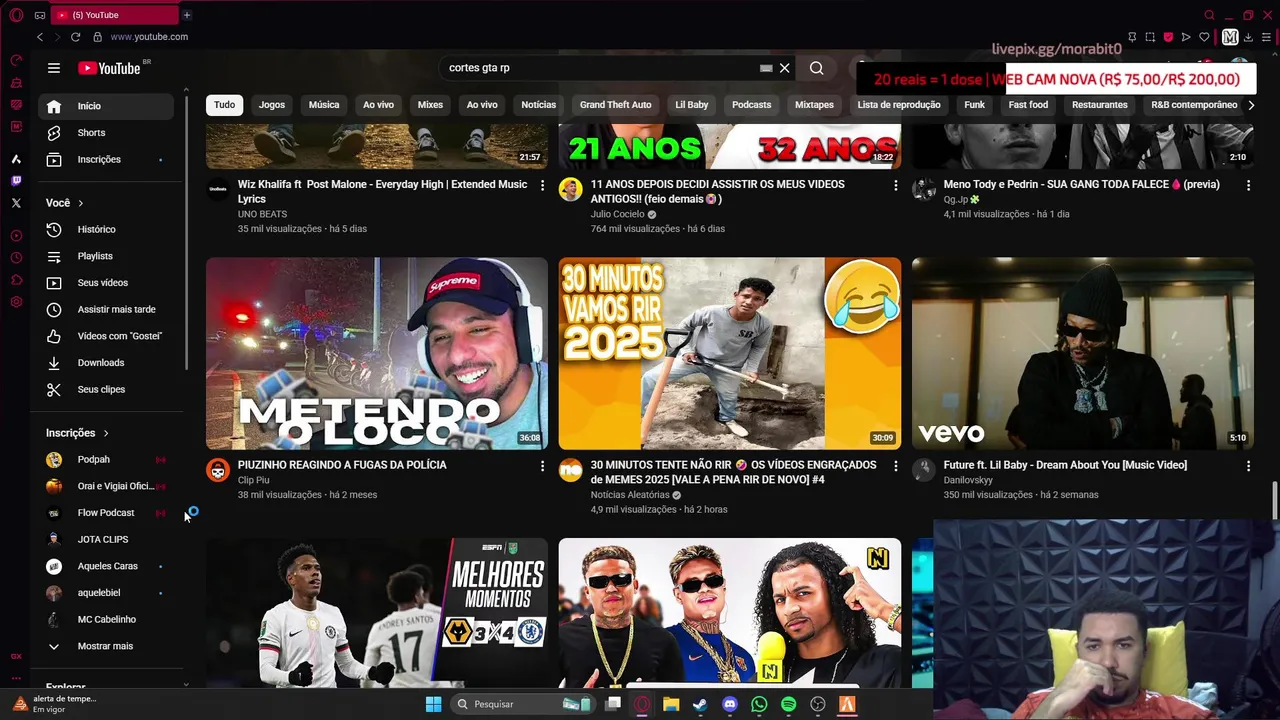Open Discord from the taskbar
This screenshot has width=1280, height=720.
tap(730, 704)
